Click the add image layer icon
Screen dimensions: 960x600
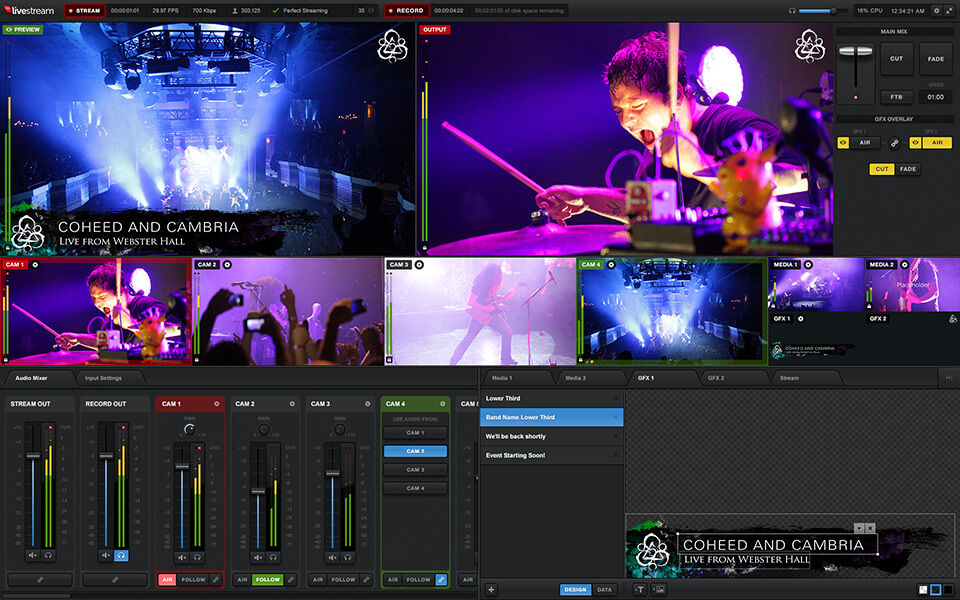point(659,590)
